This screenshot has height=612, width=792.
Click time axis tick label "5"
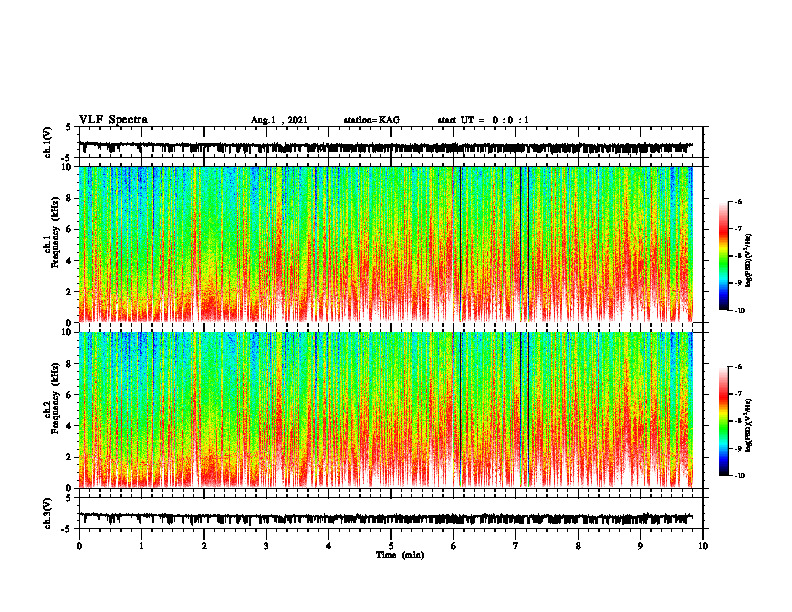tap(391, 546)
